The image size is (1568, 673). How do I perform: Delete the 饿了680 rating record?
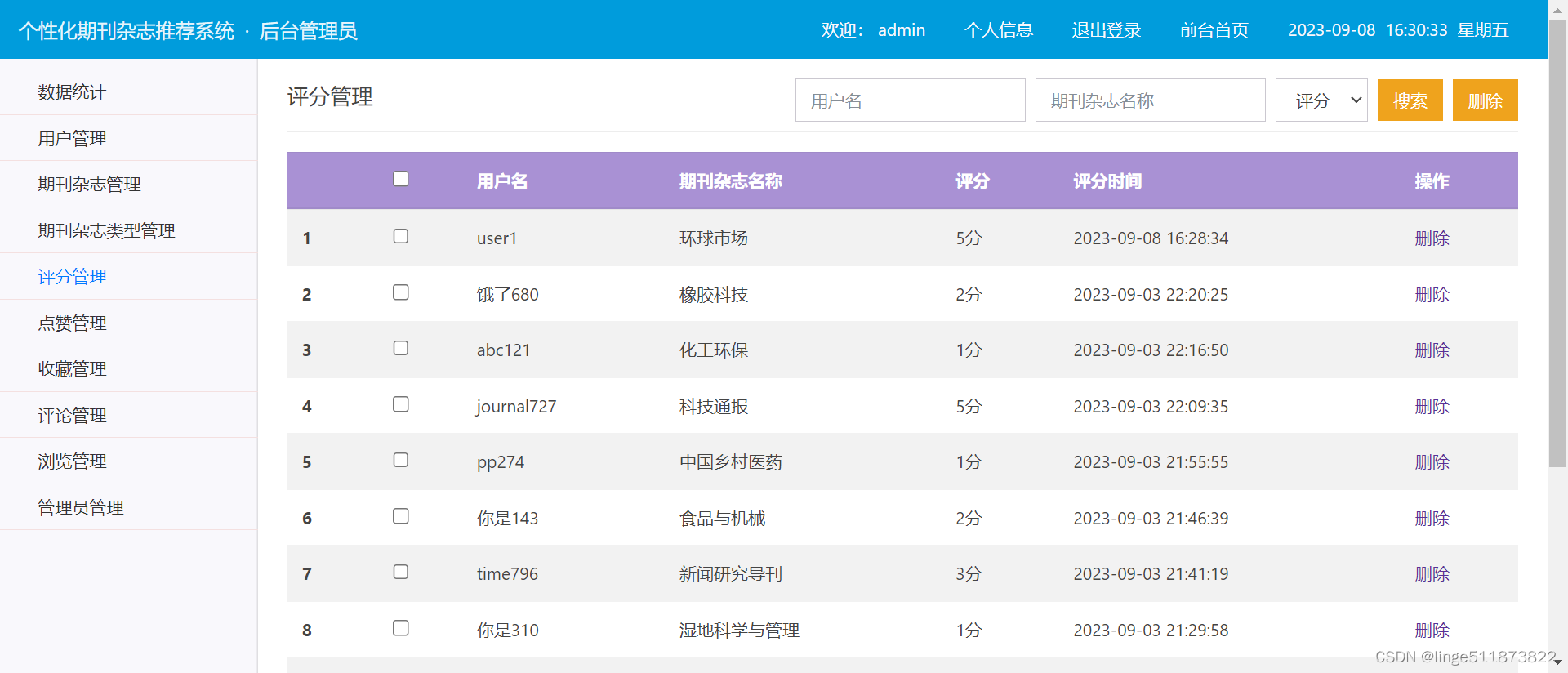click(x=1432, y=295)
